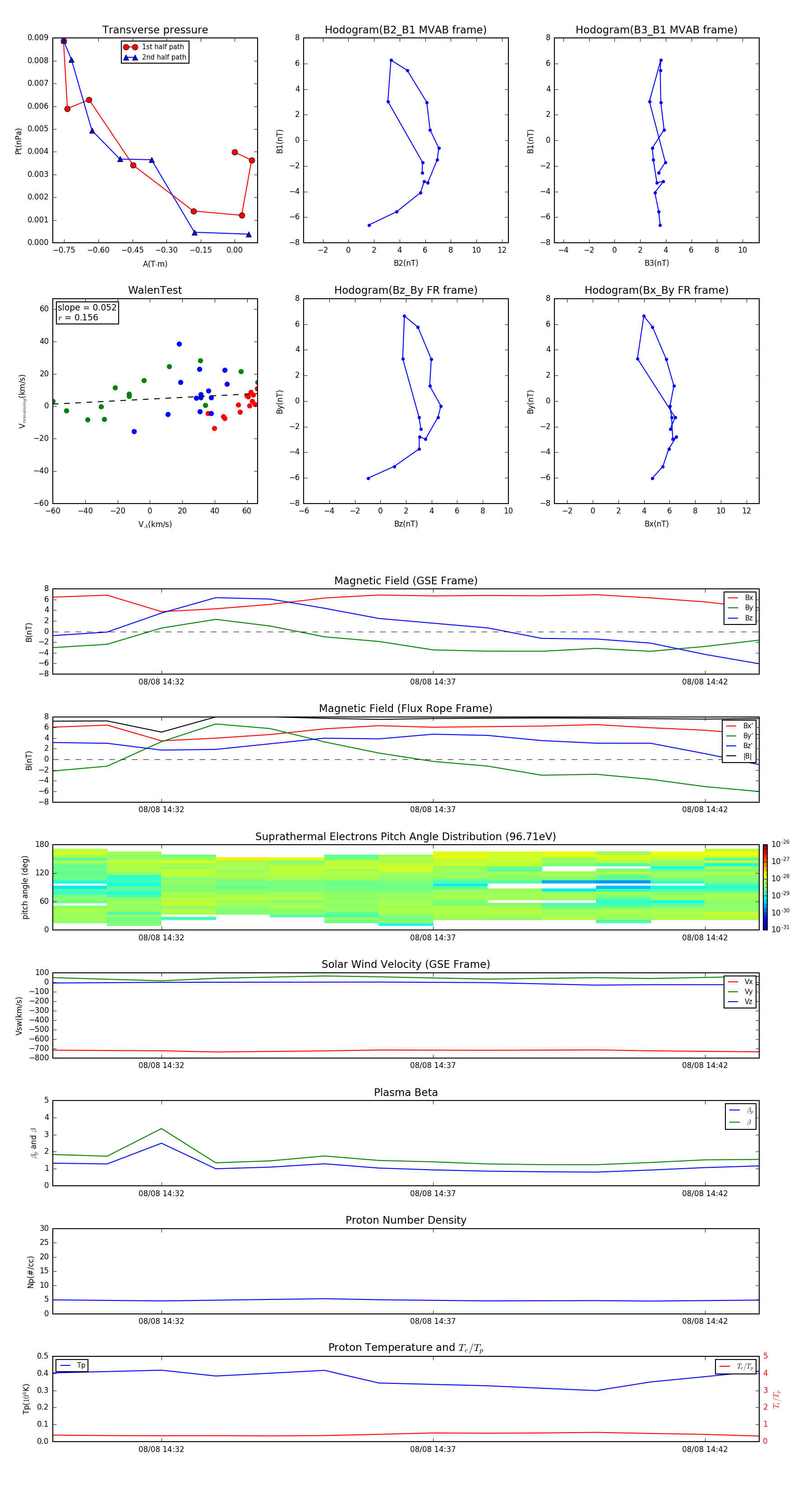
Task: Select 'Vx' in solar wind legend
Action: tap(740, 981)
